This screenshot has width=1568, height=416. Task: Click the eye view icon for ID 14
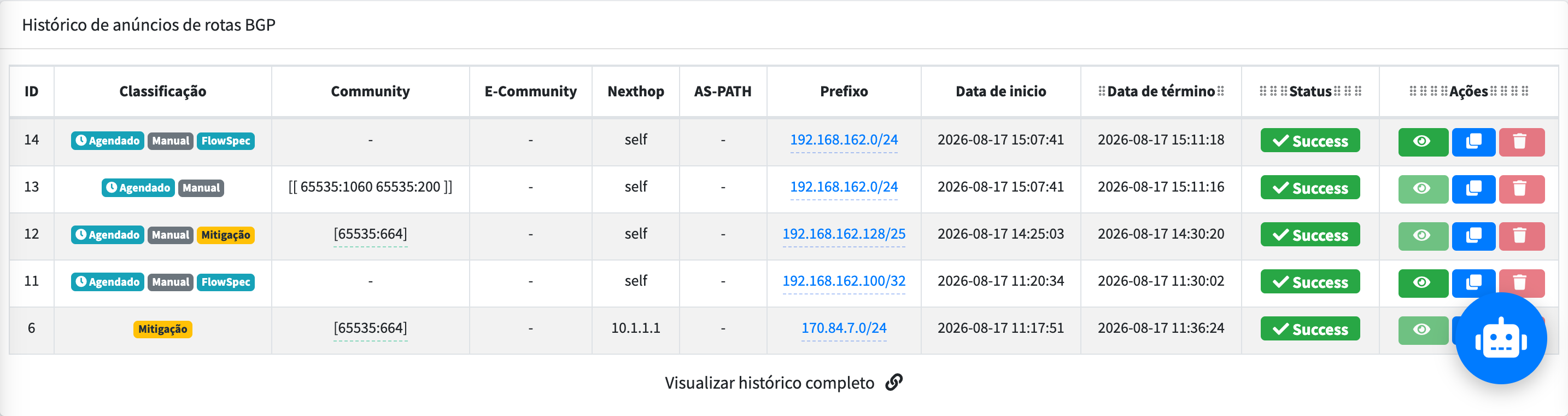coord(1423,142)
